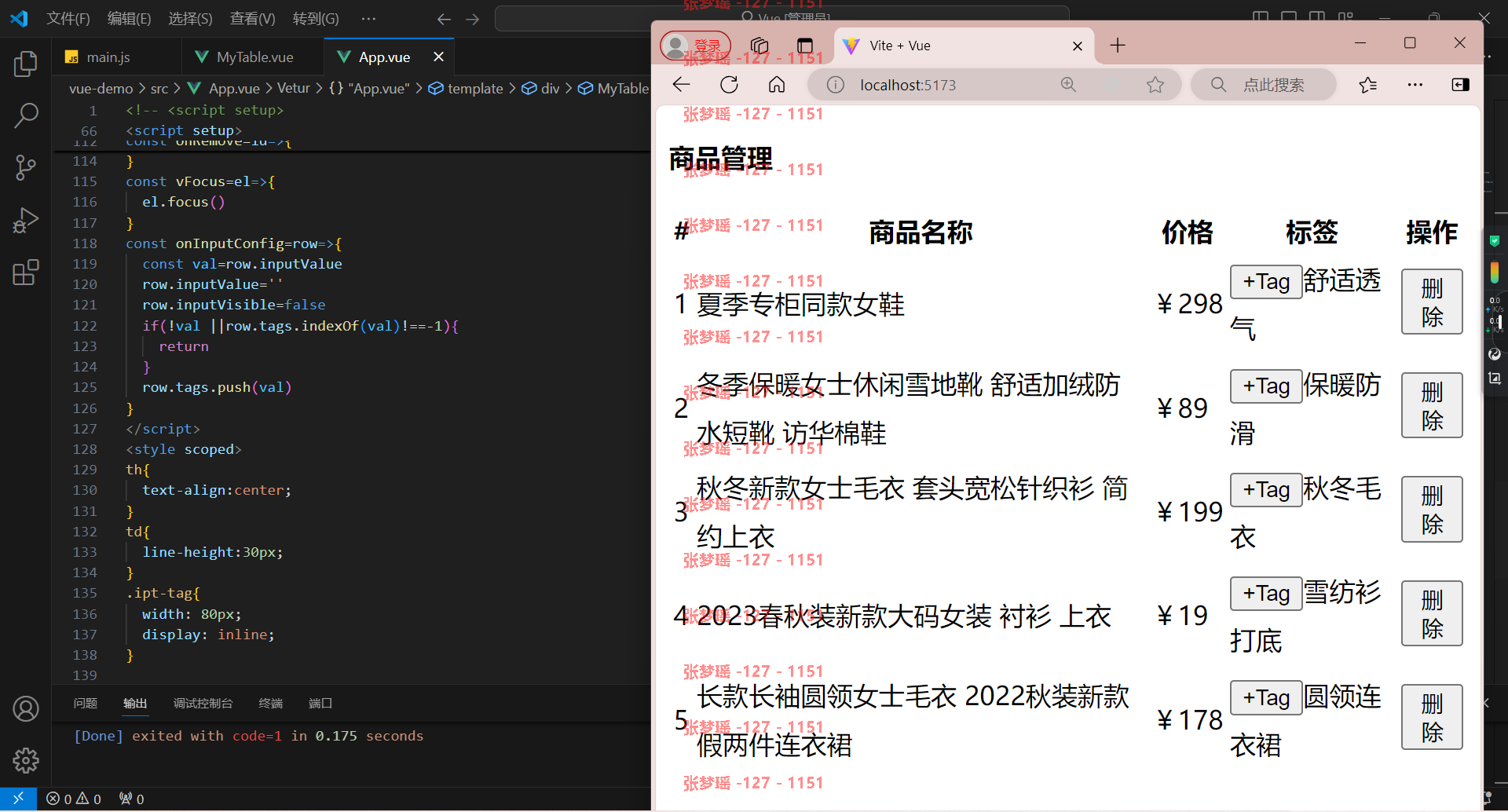Toggle the browser sidebar

pyautogui.click(x=1461, y=85)
